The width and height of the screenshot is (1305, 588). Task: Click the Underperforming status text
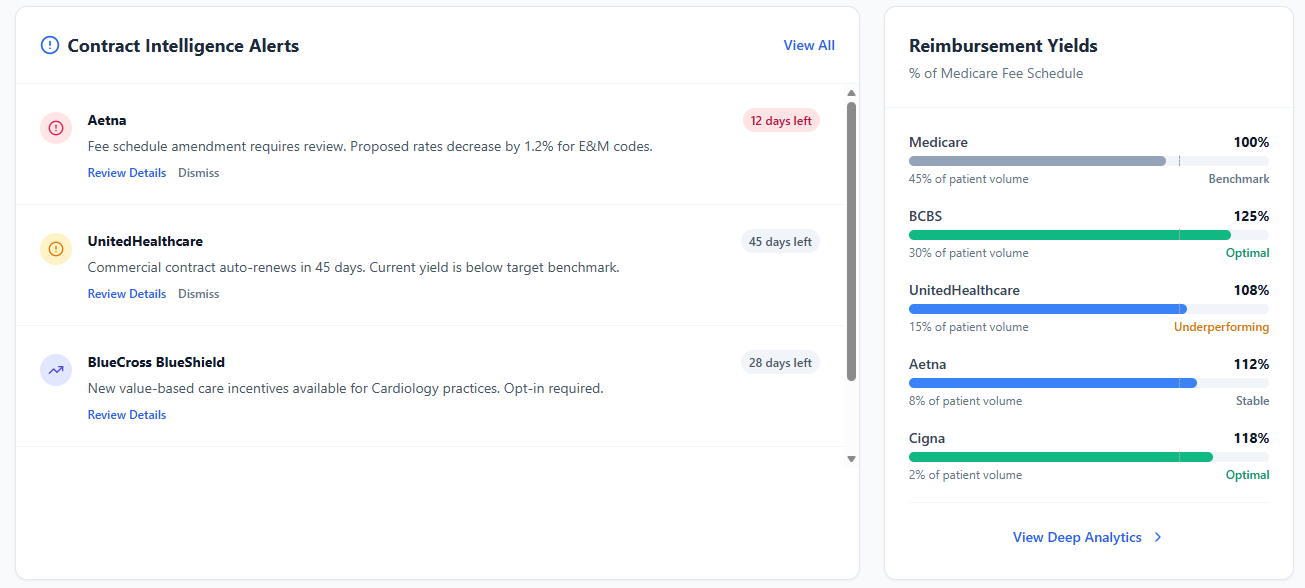1221,328
